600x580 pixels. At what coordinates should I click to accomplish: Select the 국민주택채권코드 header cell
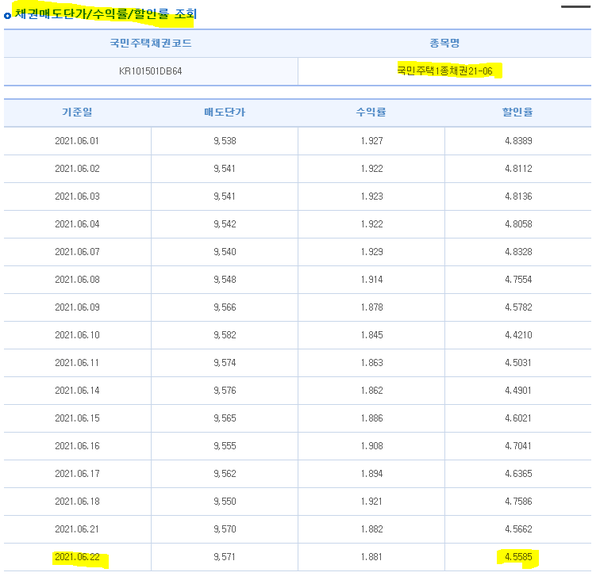coord(151,43)
